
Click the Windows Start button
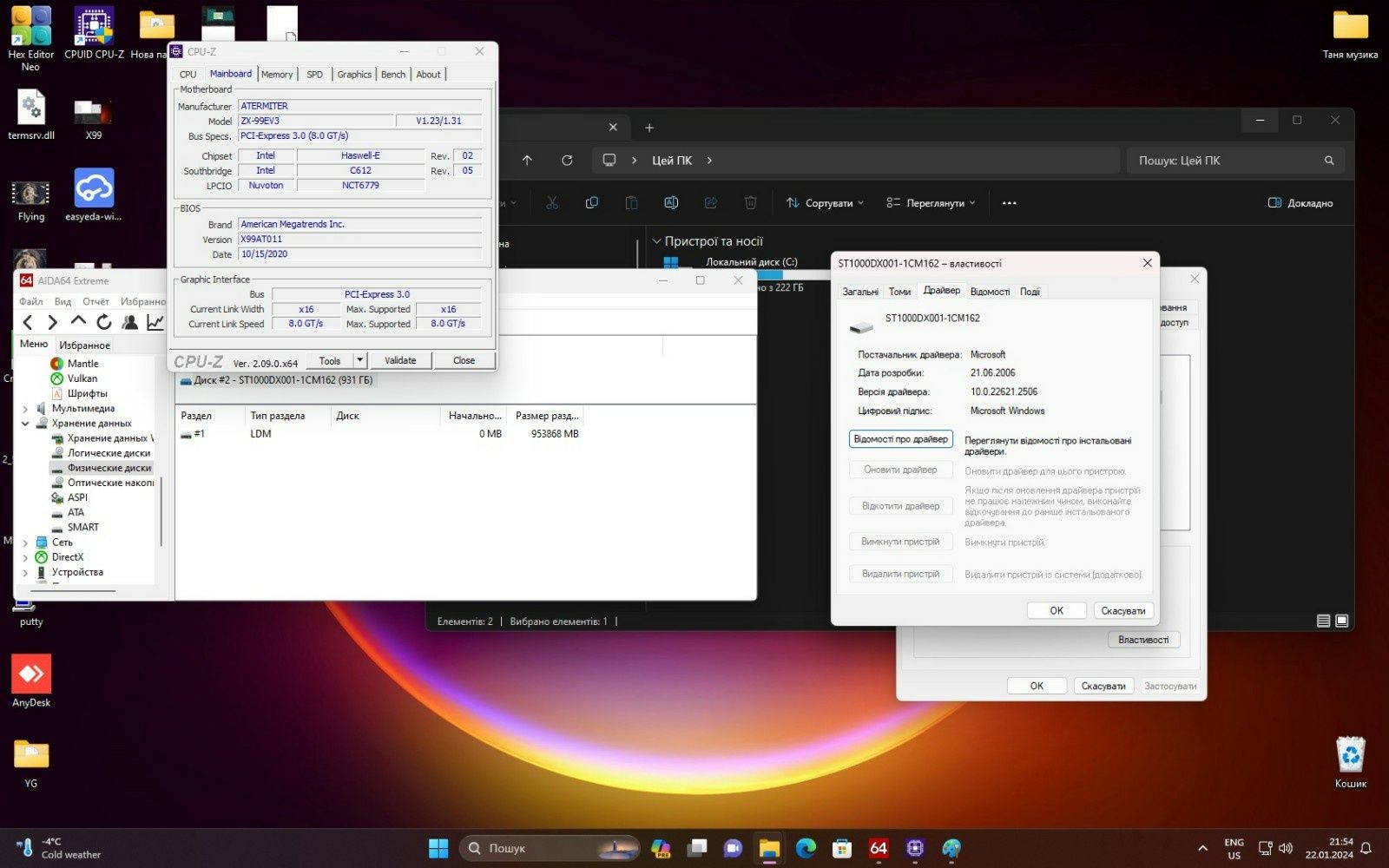coord(438,848)
